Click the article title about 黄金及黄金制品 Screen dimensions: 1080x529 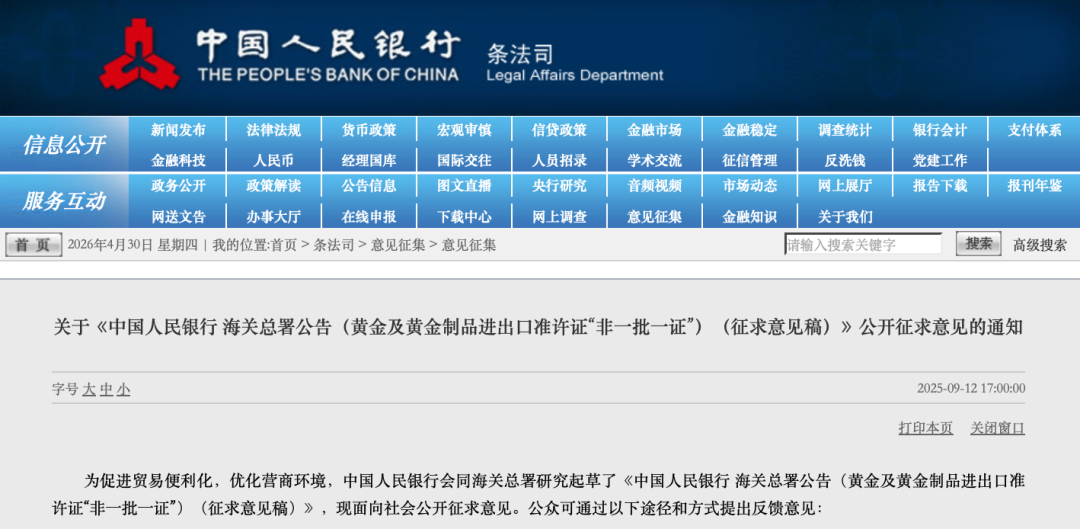coord(538,328)
